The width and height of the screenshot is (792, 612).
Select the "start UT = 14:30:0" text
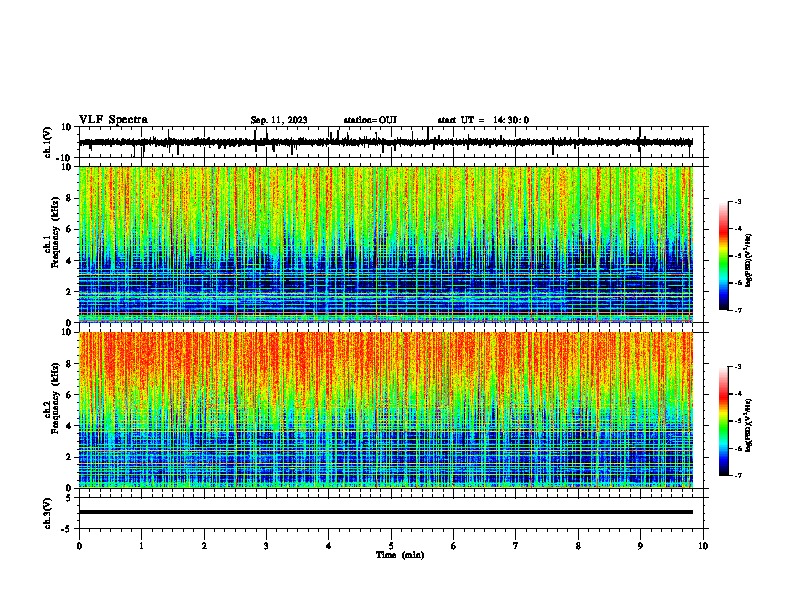(483, 120)
